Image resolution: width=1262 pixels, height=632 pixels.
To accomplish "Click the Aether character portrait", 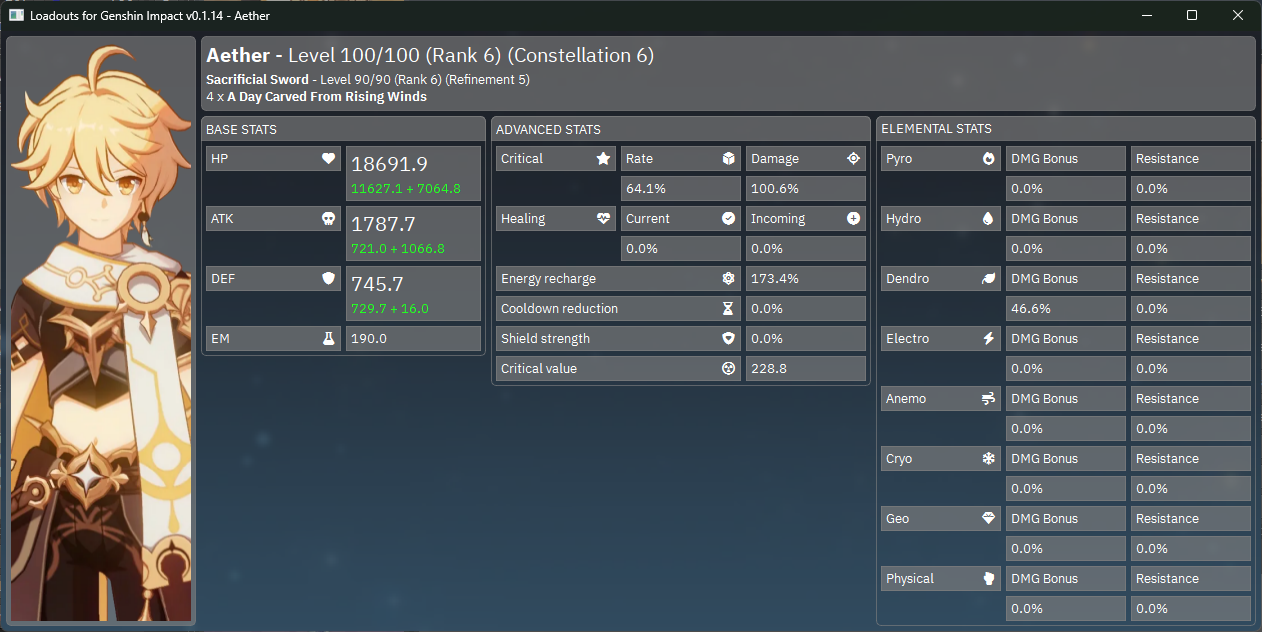I will tap(100, 330).
